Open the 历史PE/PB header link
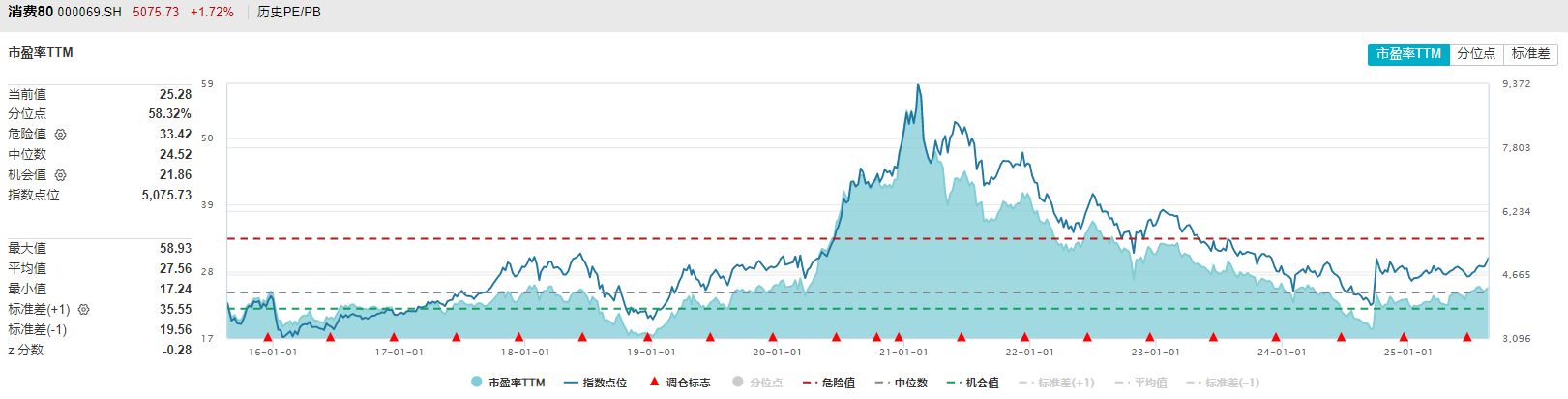Screen dimensions: 1568x399 (289, 13)
